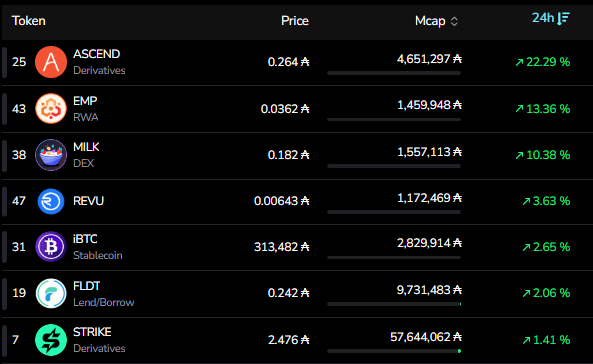The height and width of the screenshot is (364, 593).
Task: Click market cap value 57,644,062
Action: coord(426,337)
